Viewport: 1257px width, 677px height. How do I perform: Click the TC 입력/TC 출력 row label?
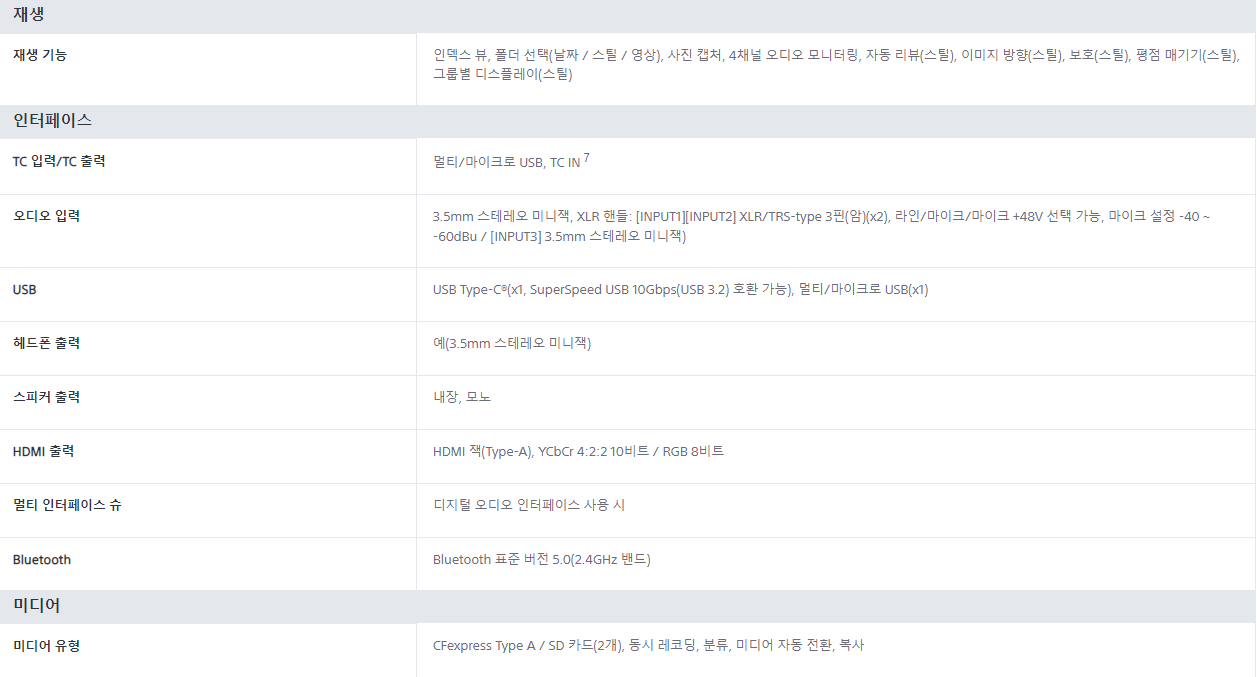[59, 161]
